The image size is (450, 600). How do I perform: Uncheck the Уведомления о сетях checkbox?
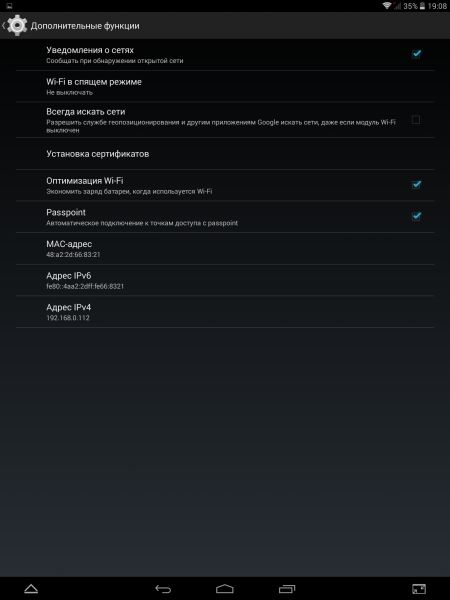click(x=416, y=54)
